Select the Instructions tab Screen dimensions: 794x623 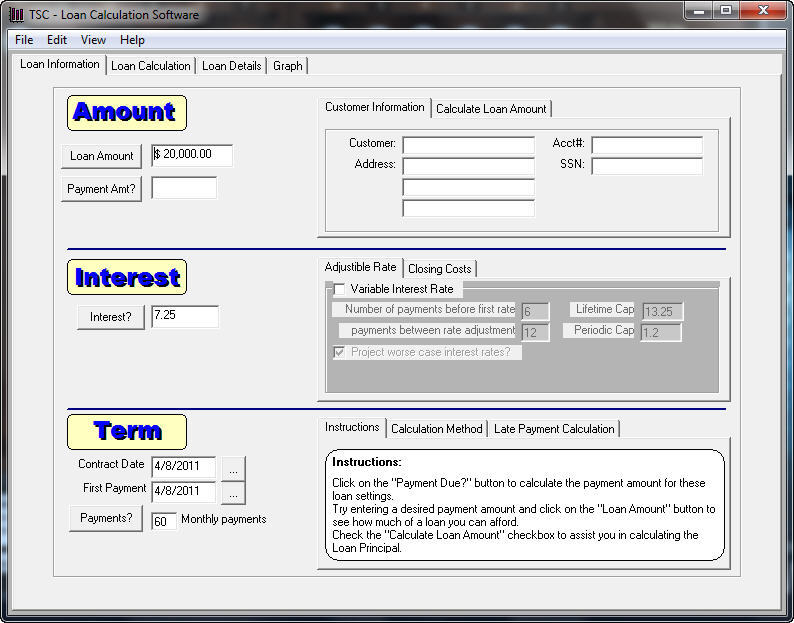[352, 427]
